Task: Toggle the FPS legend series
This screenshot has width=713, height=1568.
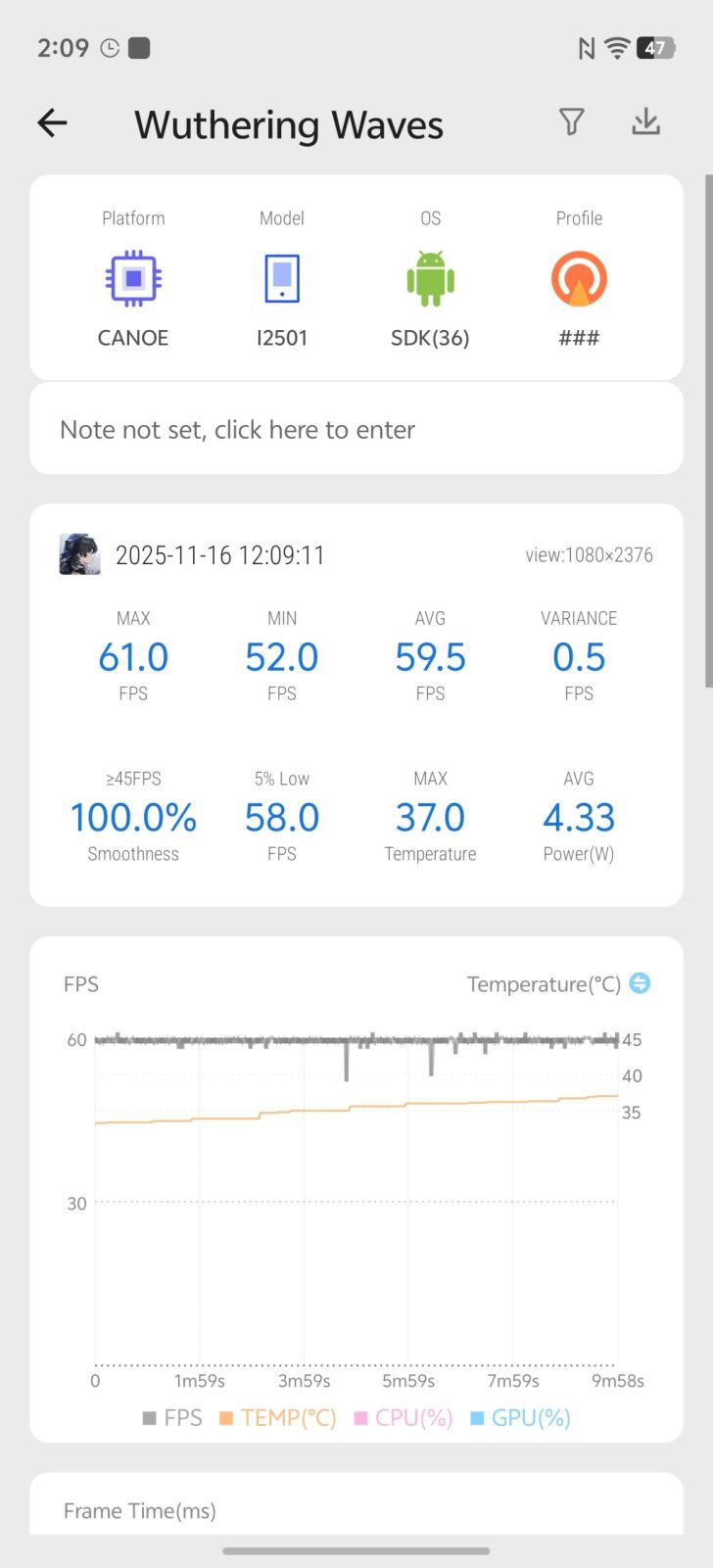Action: point(172,1417)
